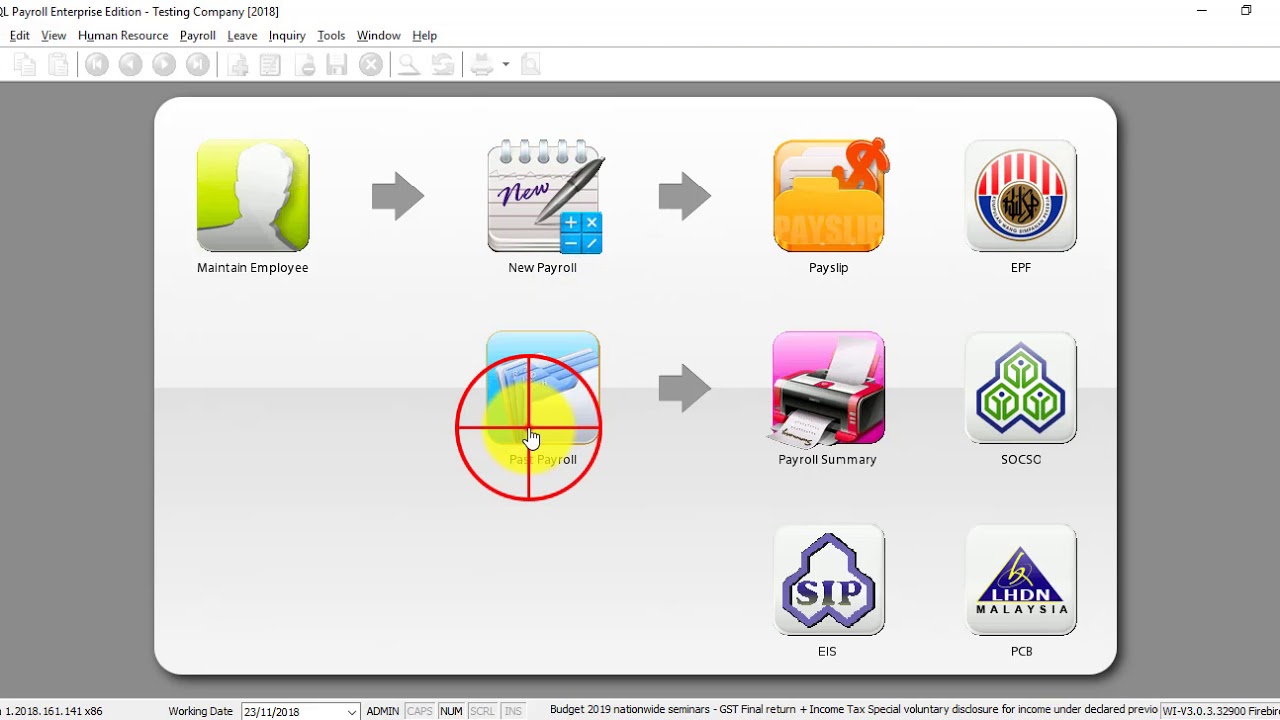The height and width of the screenshot is (720, 1280).
Task: Open the Payroll Summary printer icon
Action: point(828,388)
